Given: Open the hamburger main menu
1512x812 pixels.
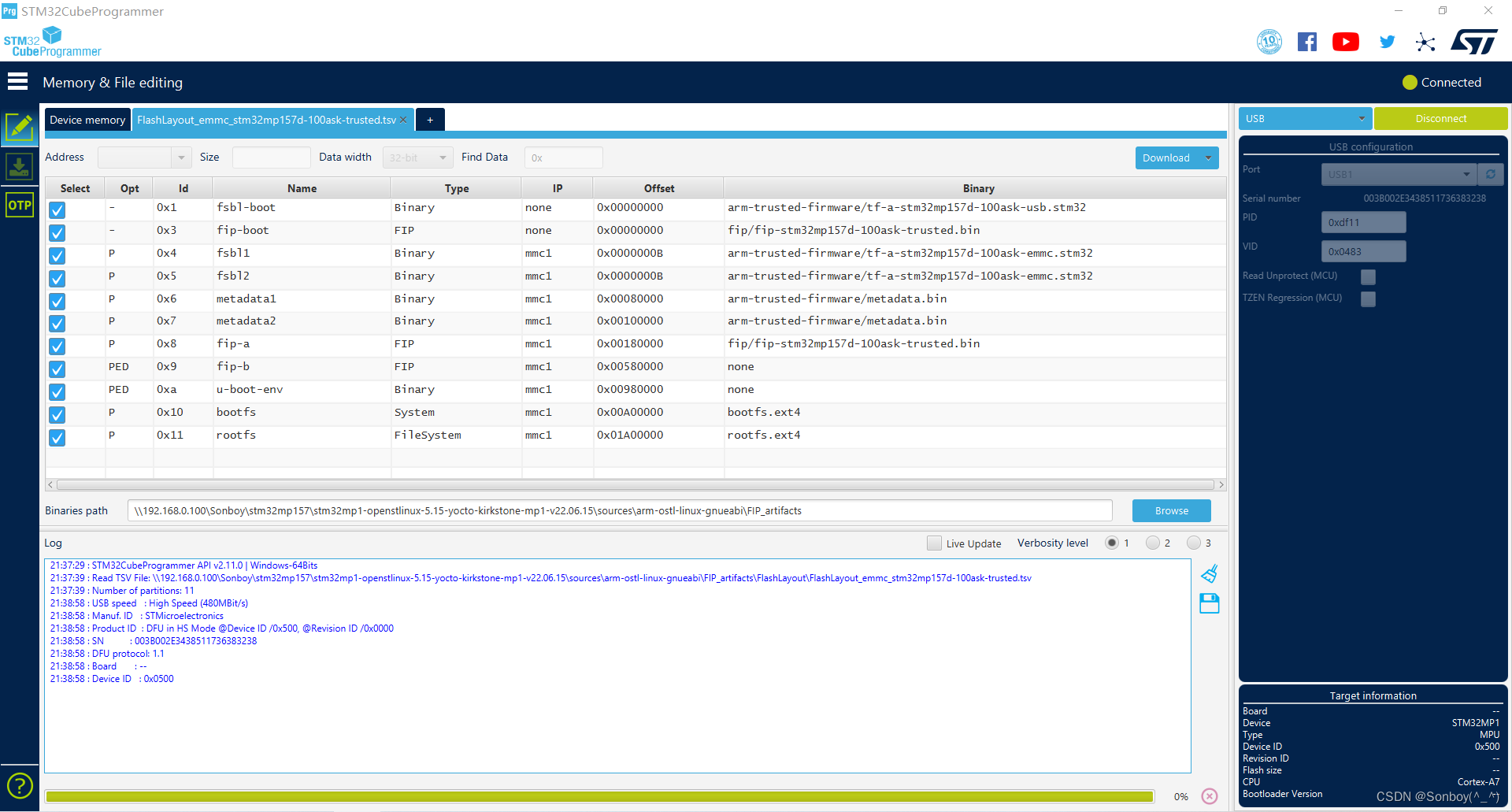Looking at the screenshot, I should [x=17, y=82].
